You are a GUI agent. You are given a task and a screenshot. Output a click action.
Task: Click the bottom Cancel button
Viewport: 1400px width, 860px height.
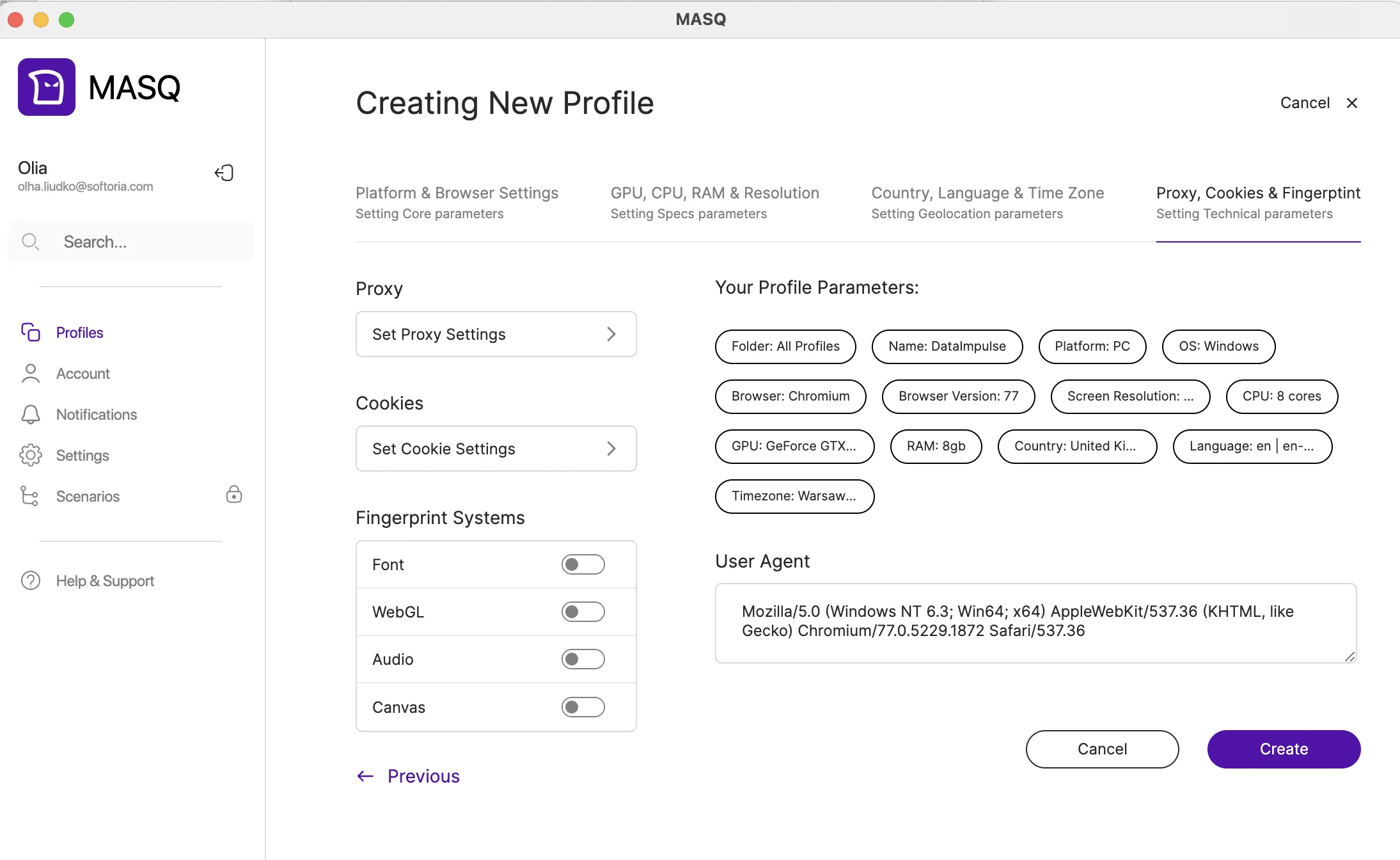click(1102, 749)
